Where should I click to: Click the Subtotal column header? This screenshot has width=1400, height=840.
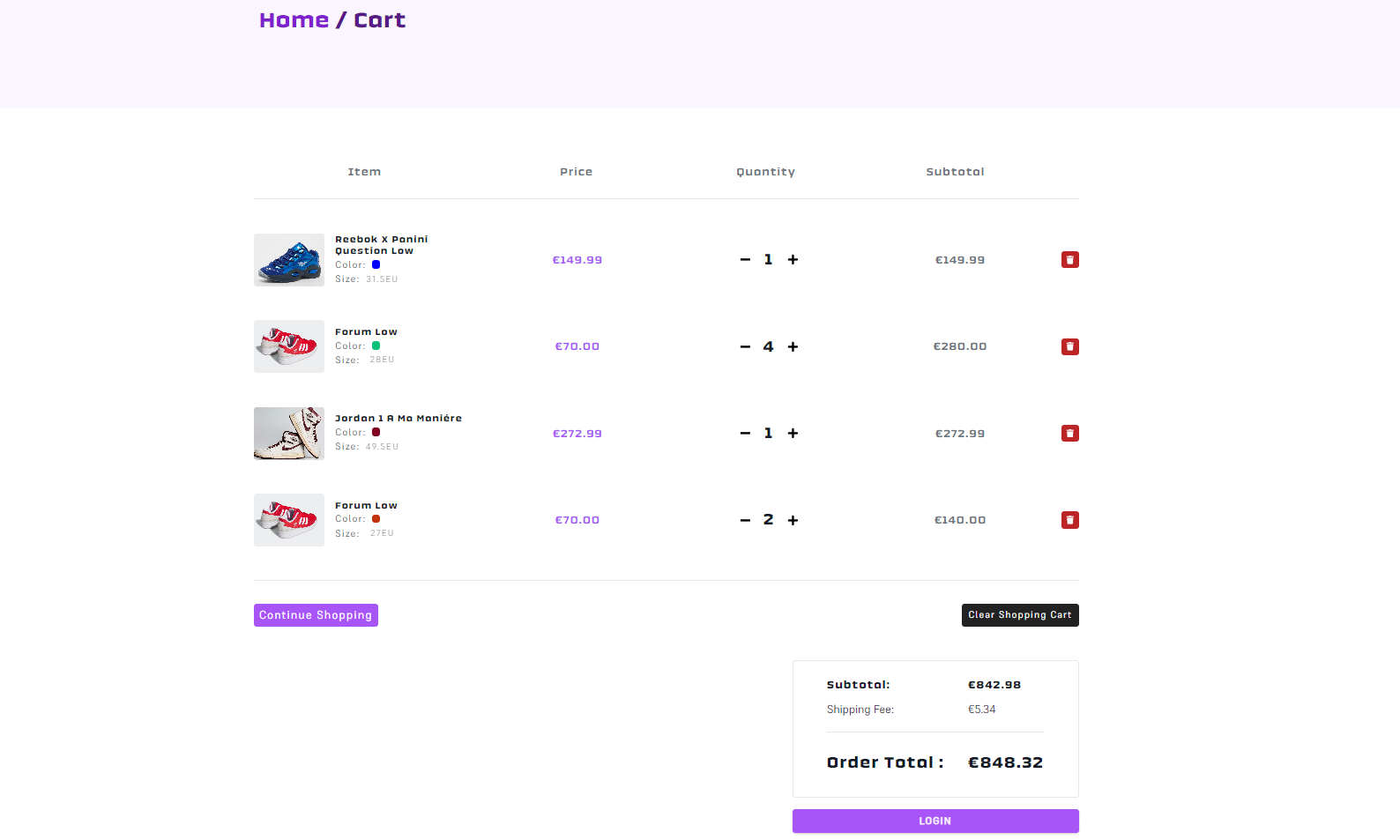click(955, 172)
